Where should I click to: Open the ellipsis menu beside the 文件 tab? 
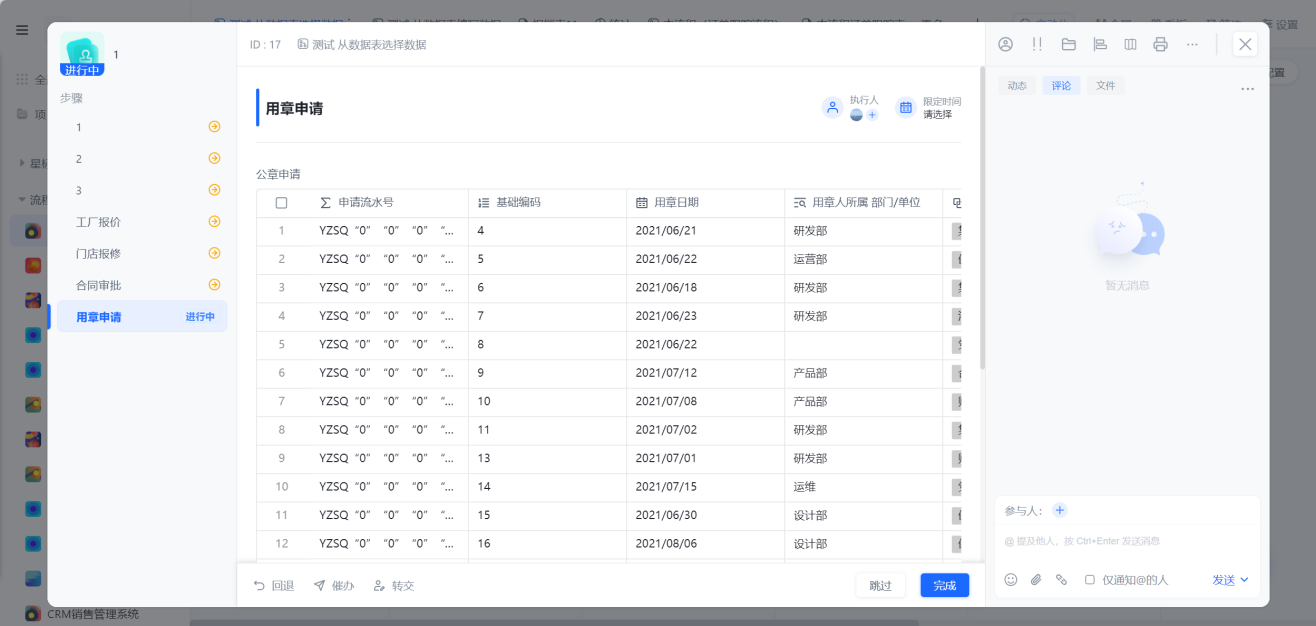pos(1247,89)
